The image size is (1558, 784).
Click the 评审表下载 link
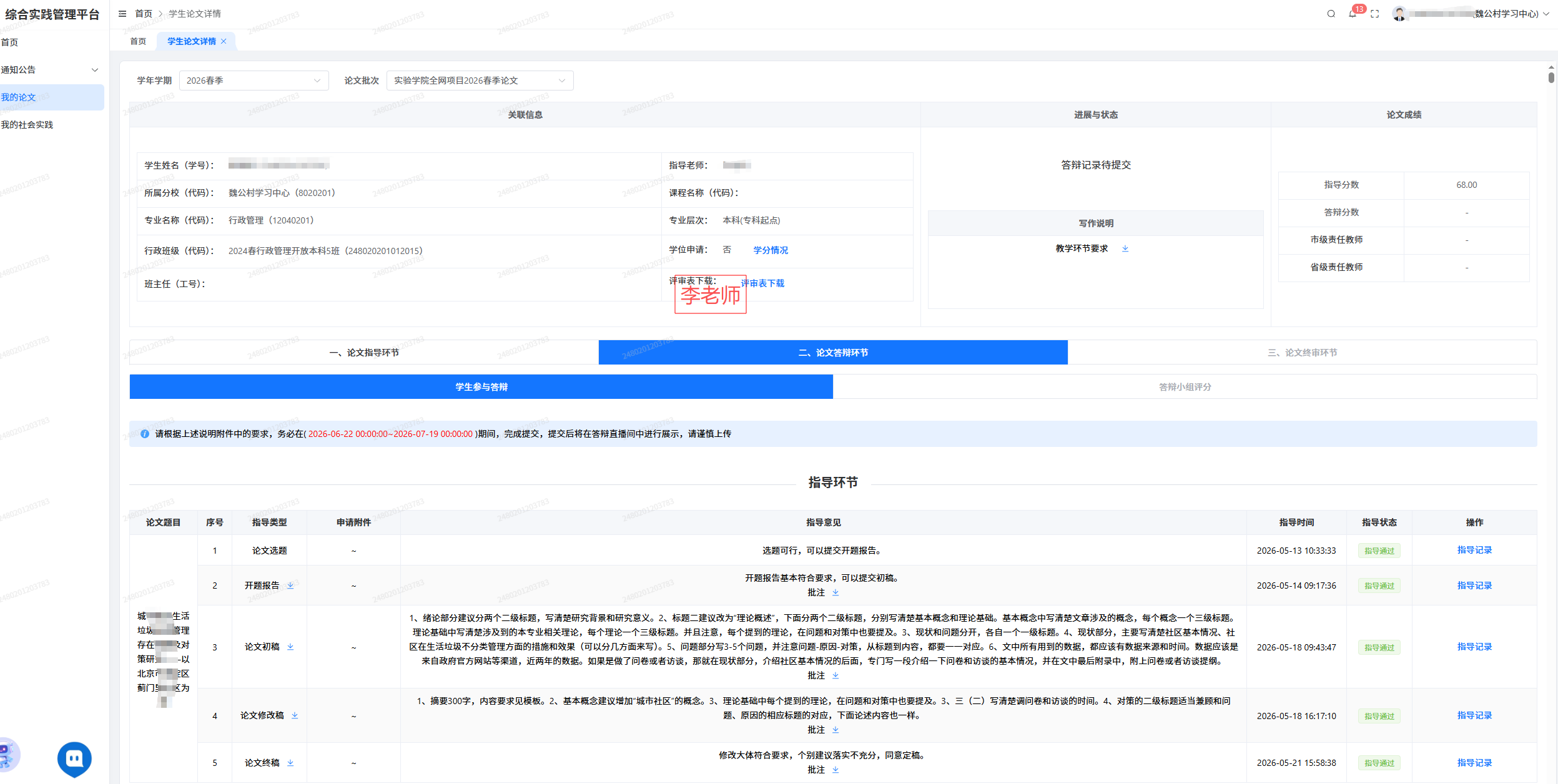click(x=763, y=283)
